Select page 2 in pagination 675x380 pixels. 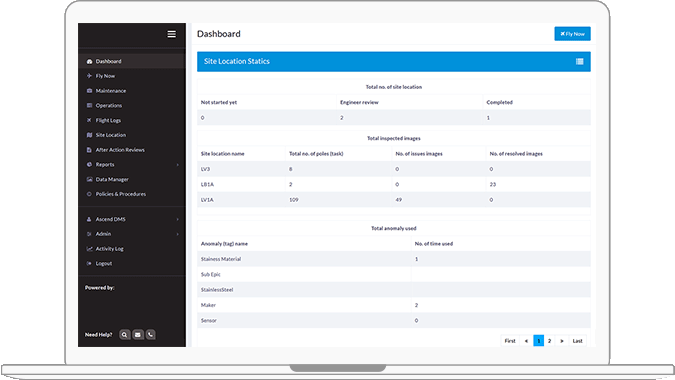point(549,341)
